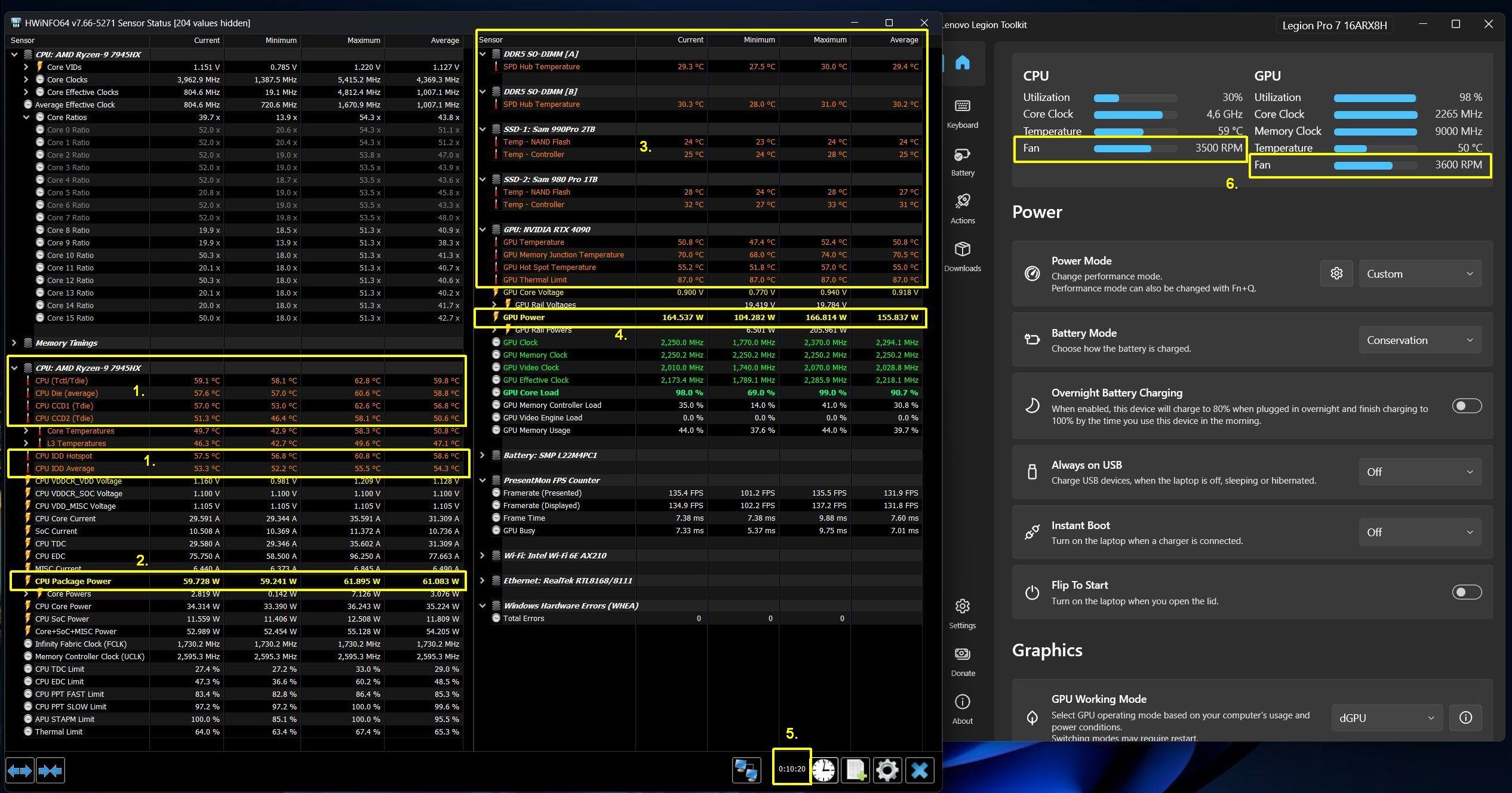Click the Always on USB icon
Screen dimensions: 1512x793
tap(1032, 472)
